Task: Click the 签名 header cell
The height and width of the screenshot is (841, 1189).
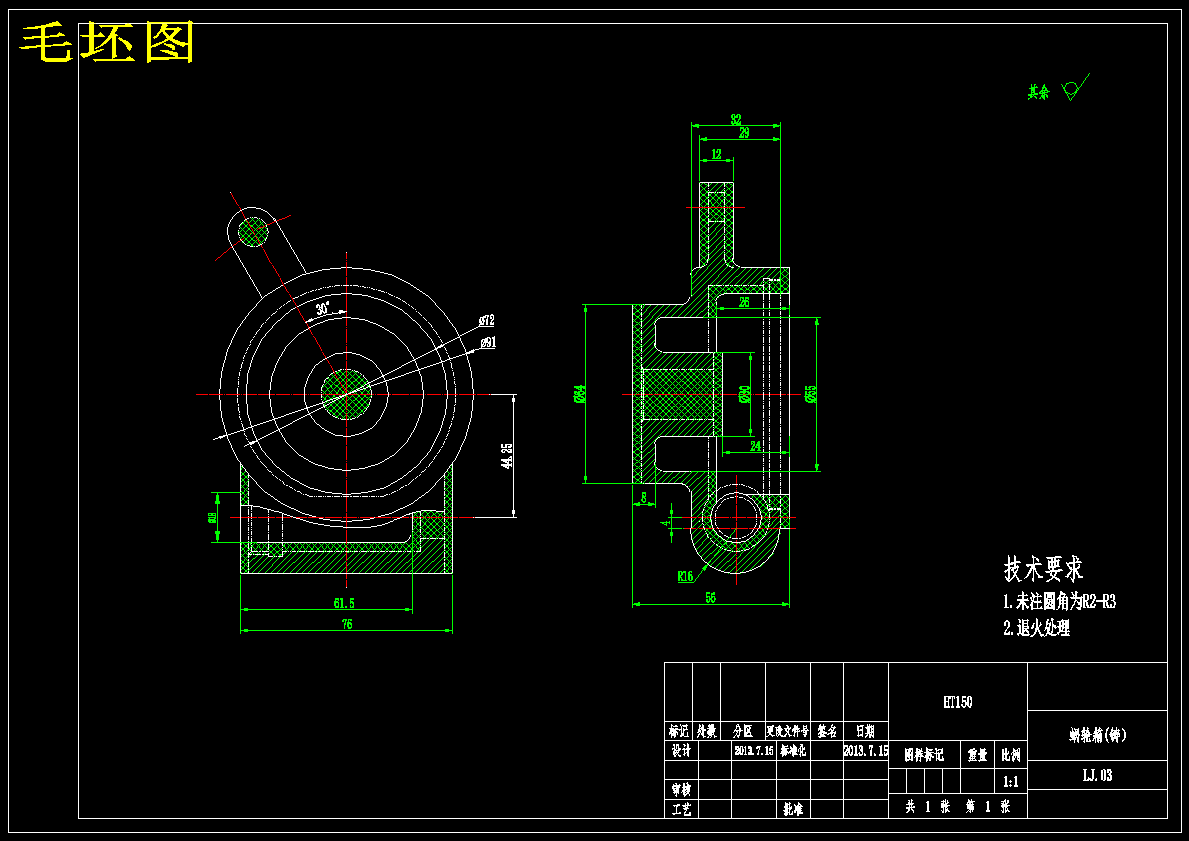Action: point(827,732)
